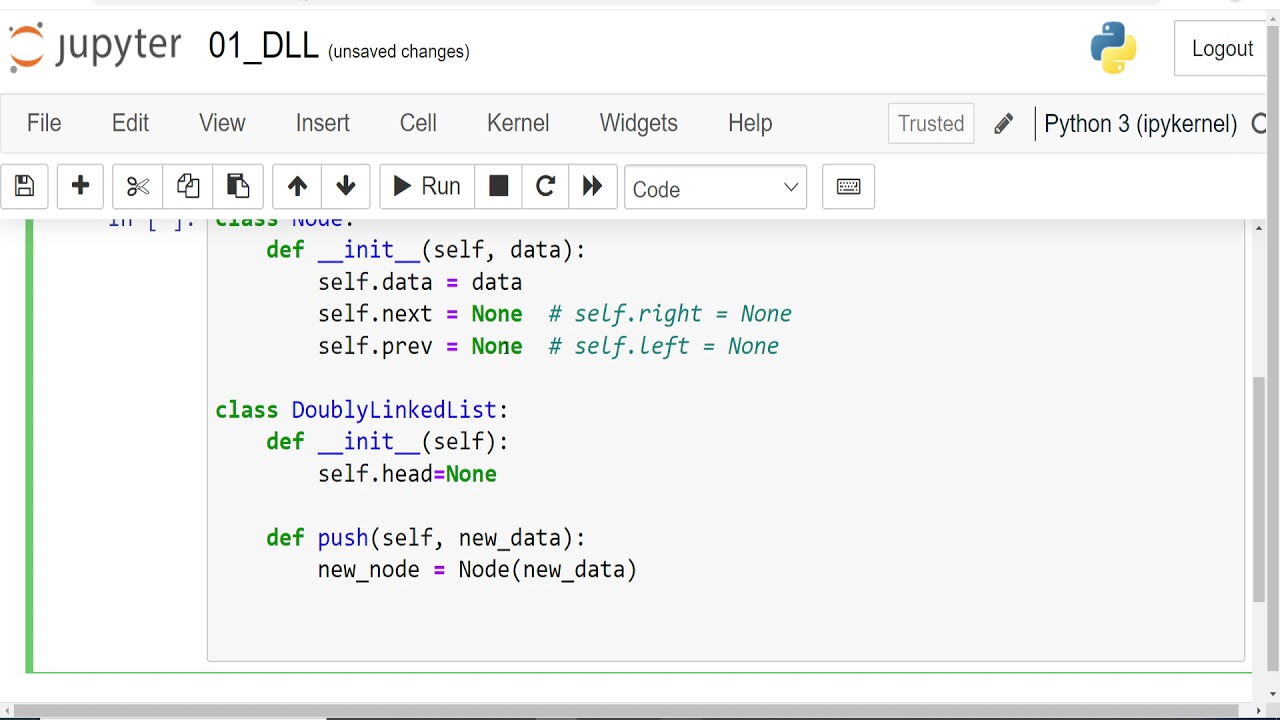1280x720 pixels.
Task: Place cursor after Node(new_data) line
Action: [638, 570]
